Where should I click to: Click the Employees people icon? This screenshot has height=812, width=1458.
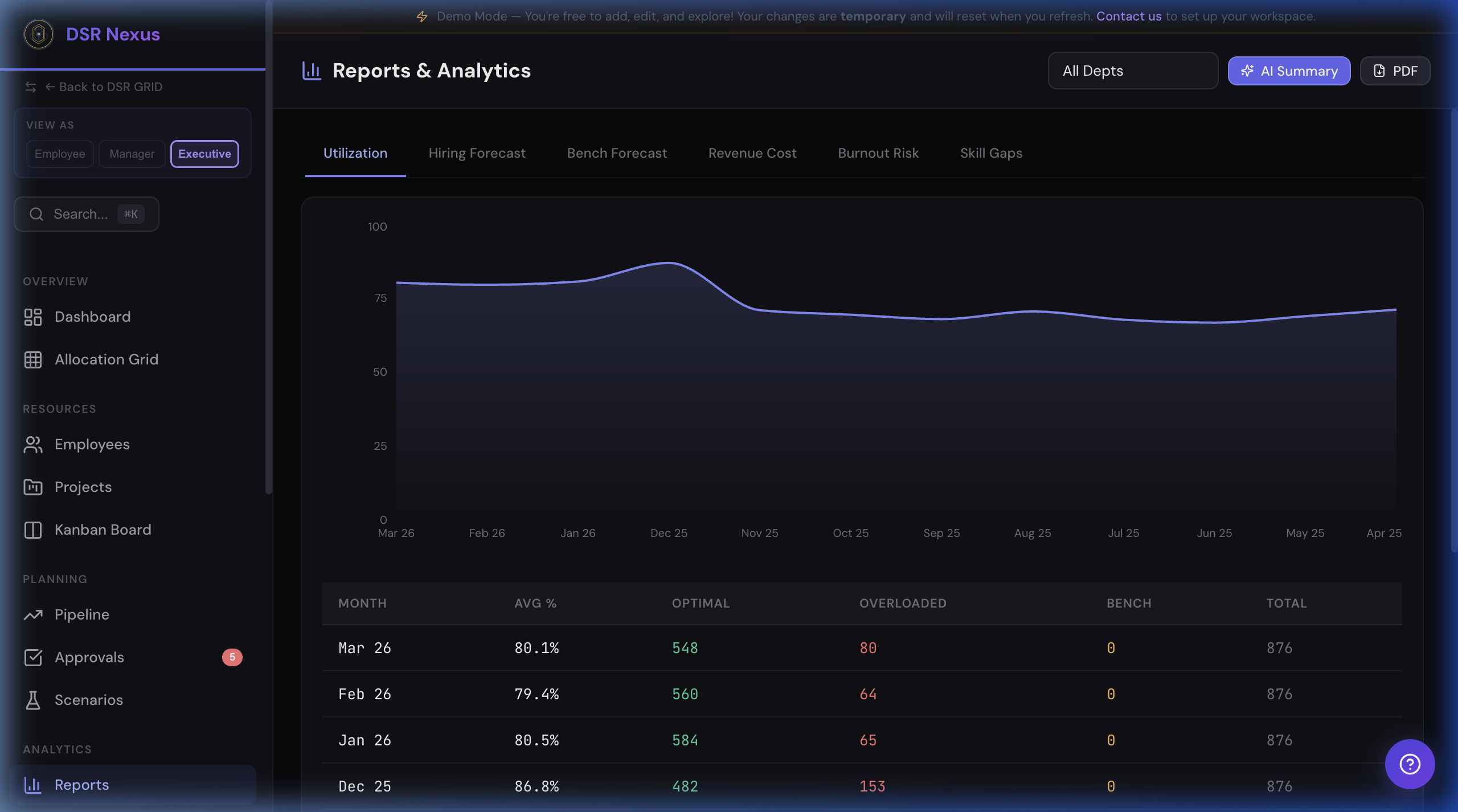(x=32, y=444)
